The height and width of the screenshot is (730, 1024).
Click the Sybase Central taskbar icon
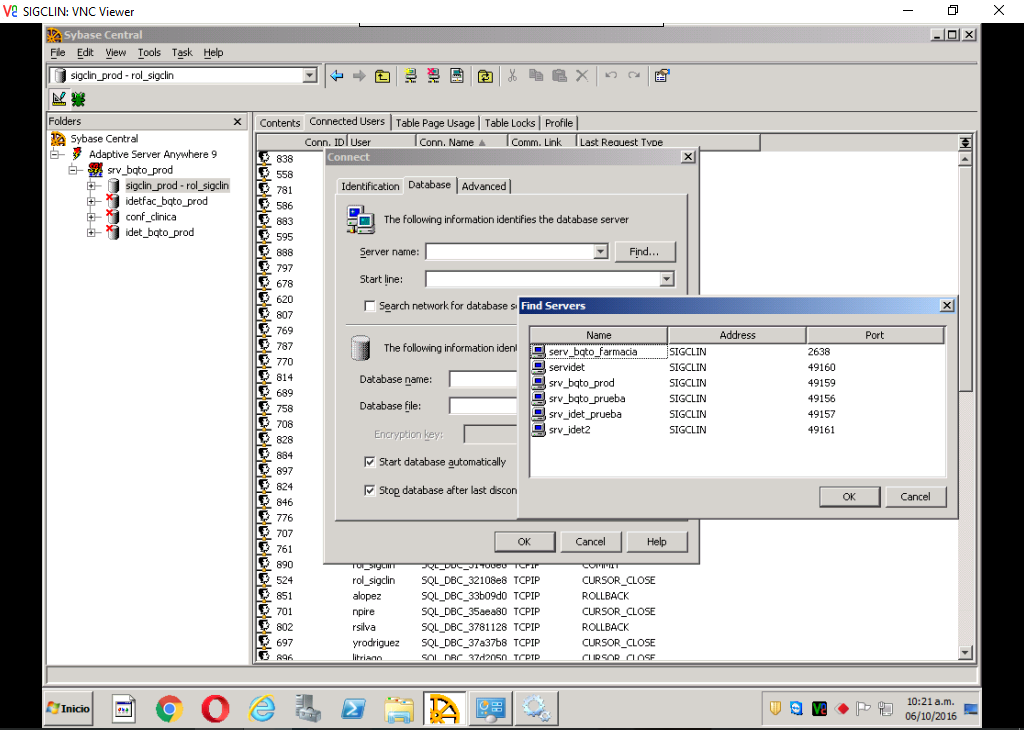(x=444, y=708)
